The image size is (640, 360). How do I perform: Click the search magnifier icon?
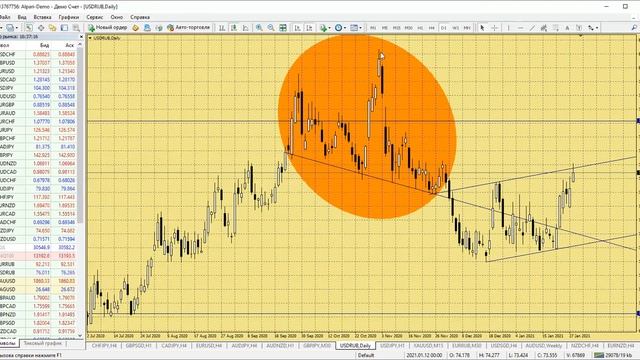(634, 28)
